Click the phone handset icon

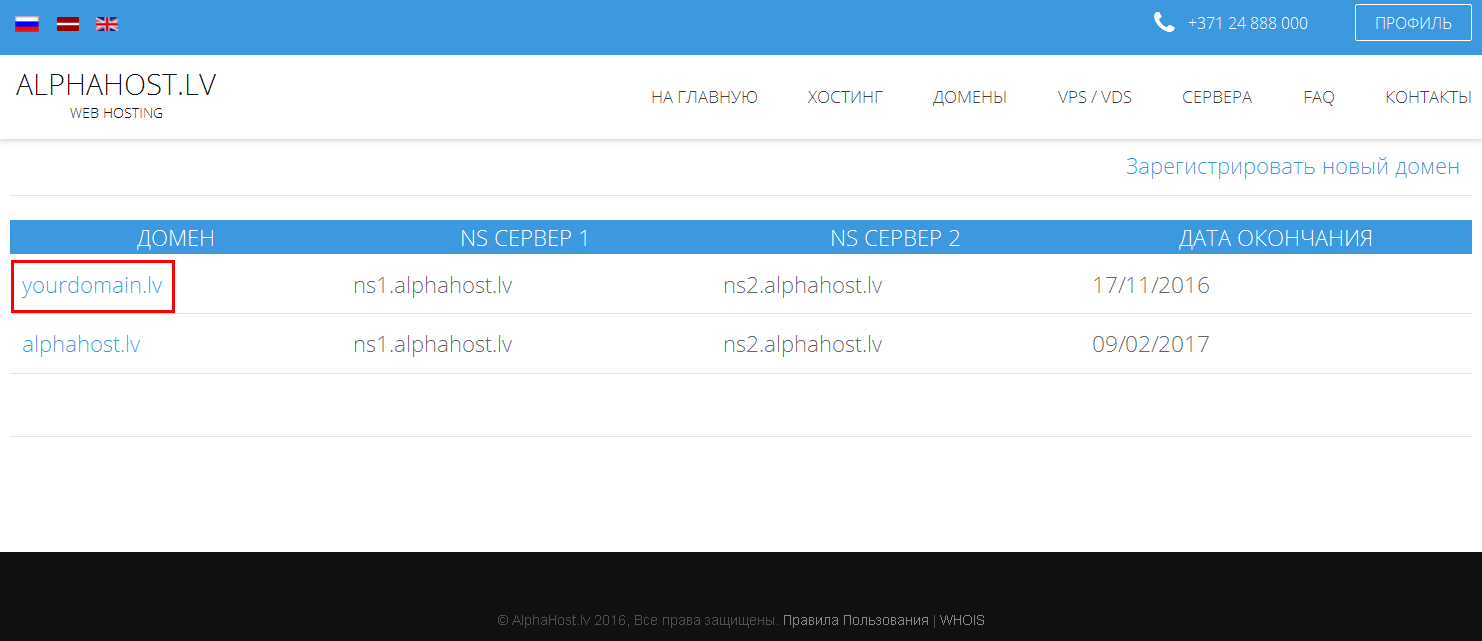click(1164, 23)
